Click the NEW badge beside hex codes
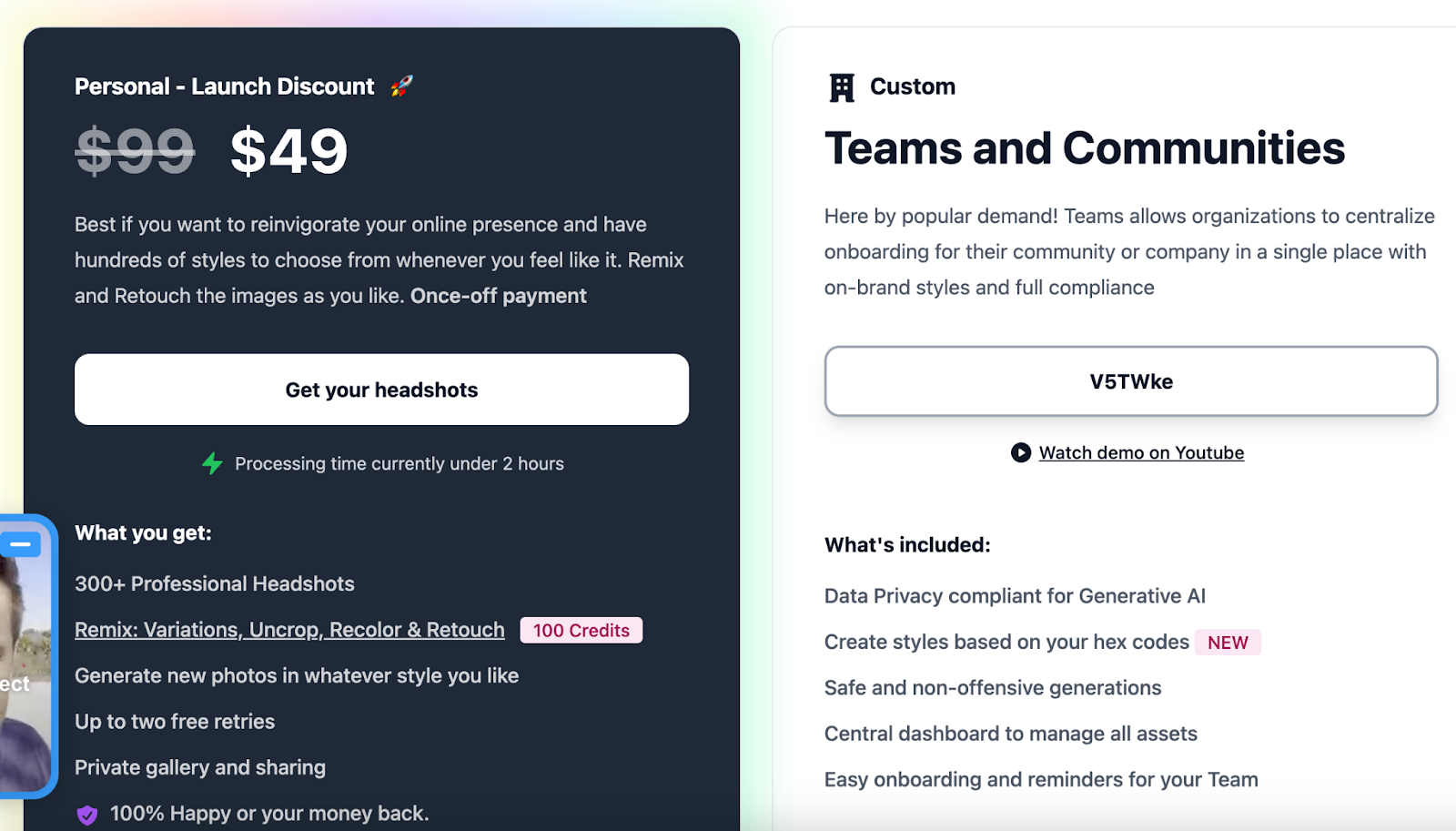 [x=1228, y=643]
